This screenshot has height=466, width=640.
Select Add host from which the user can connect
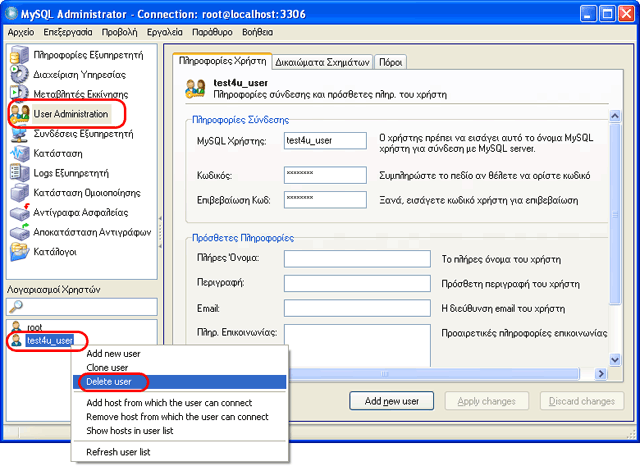point(169,403)
